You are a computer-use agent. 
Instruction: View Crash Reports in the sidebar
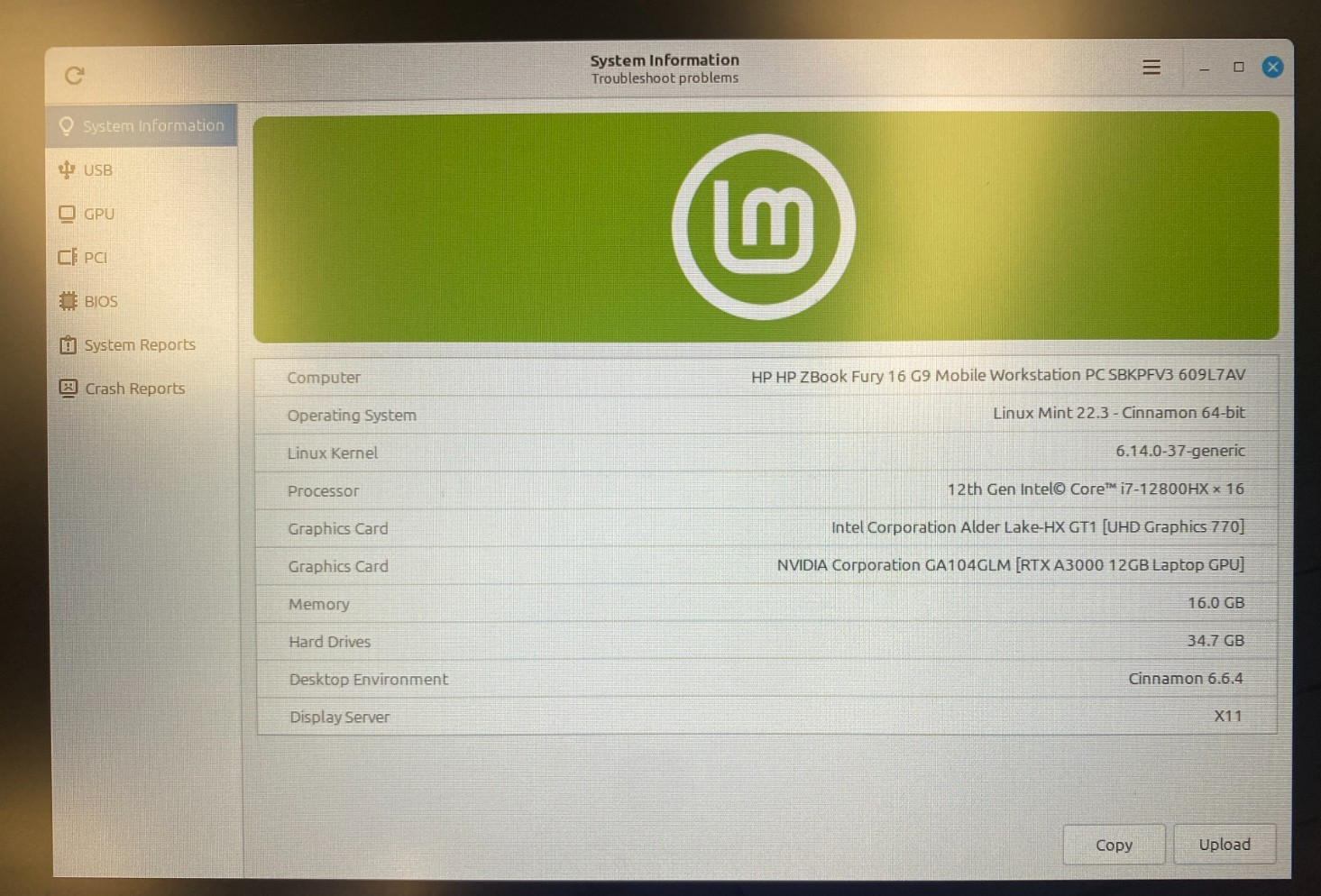click(142, 389)
